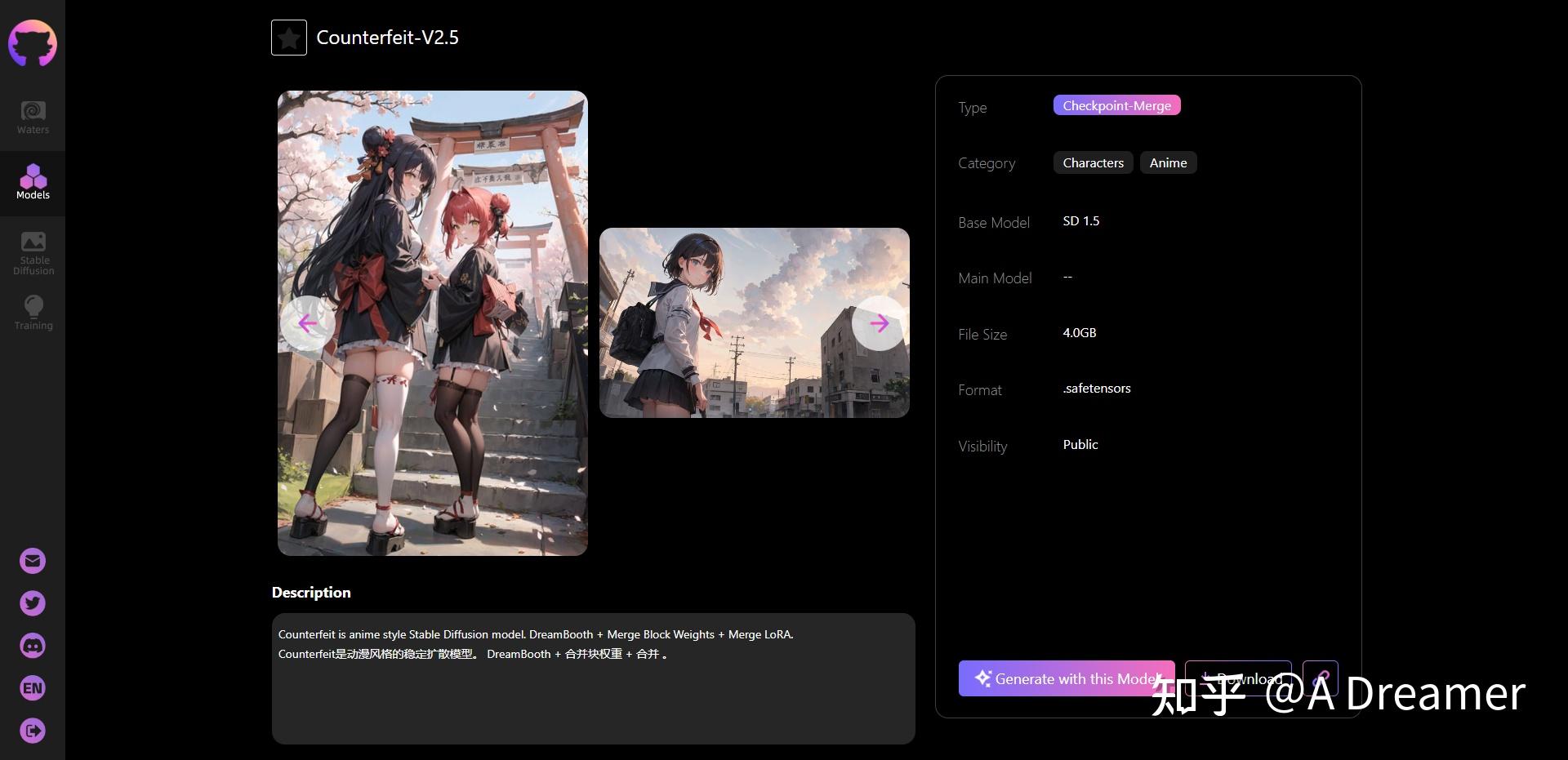Viewport: 1568px width, 760px height.
Task: Show next image with right arrow
Action: pyautogui.click(x=879, y=323)
